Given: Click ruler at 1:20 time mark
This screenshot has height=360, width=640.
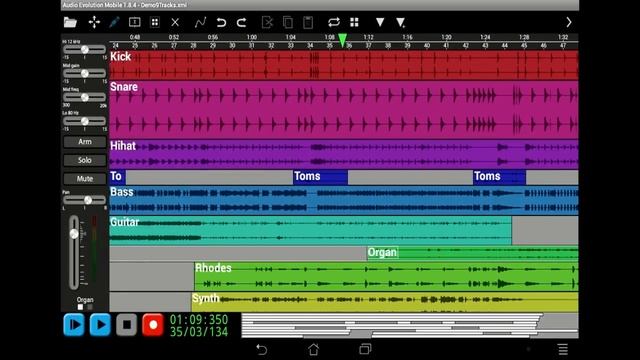Looking at the screenshot, I should pos(446,38).
